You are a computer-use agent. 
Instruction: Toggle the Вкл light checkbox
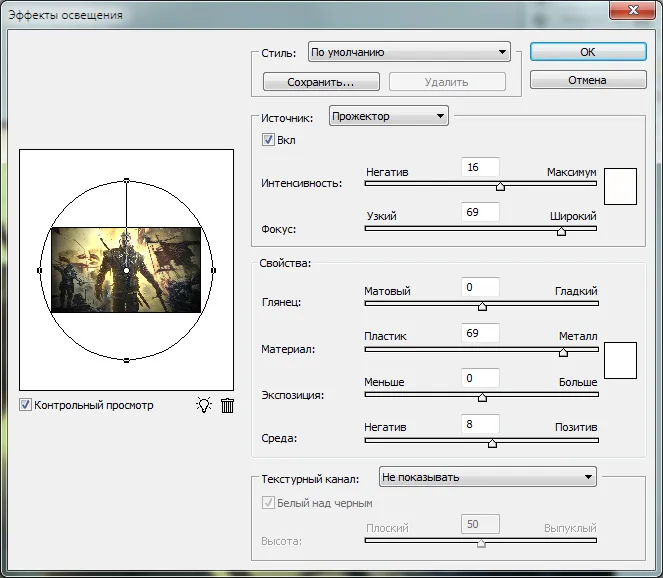pyautogui.click(x=268, y=140)
